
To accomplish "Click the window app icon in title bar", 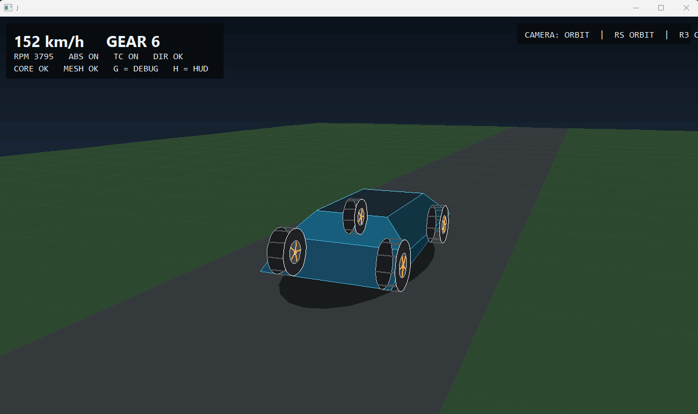I will [x=8, y=8].
